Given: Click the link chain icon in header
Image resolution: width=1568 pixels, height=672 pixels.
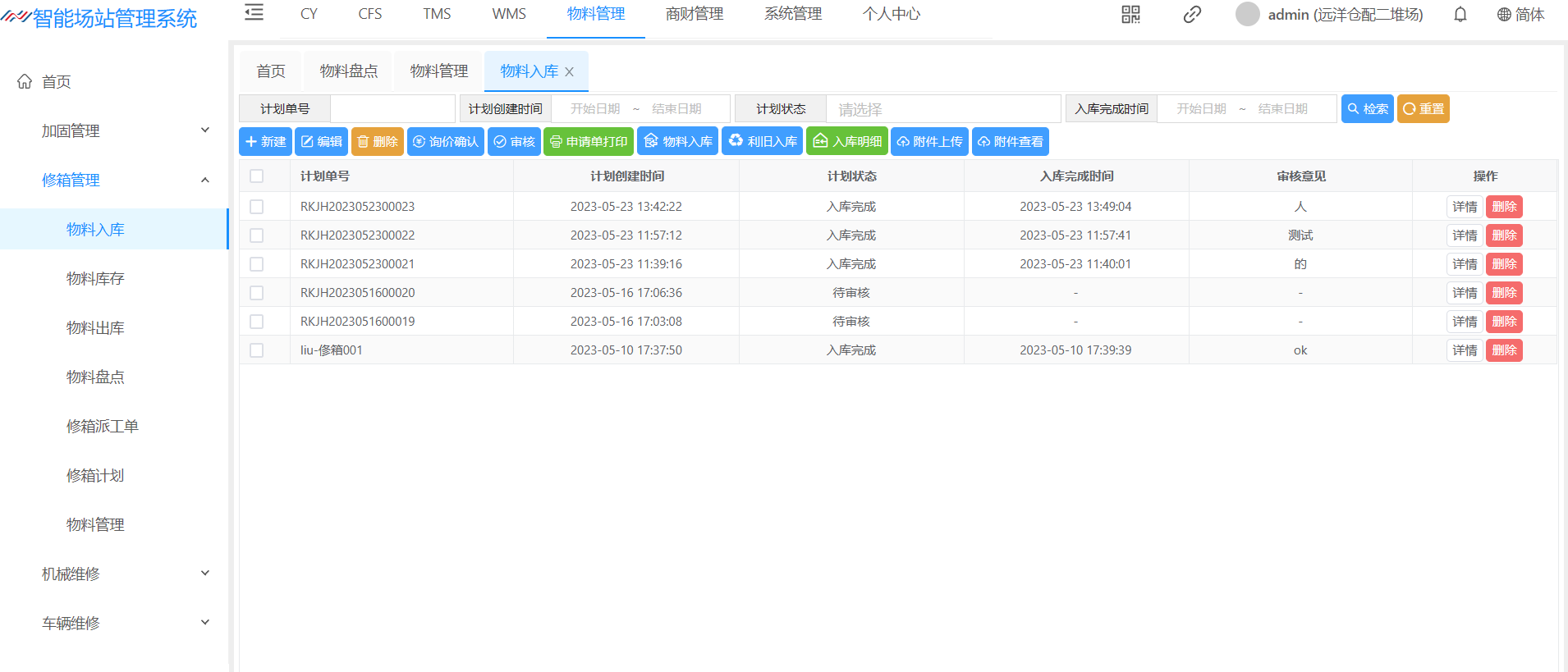Looking at the screenshot, I should (x=1192, y=15).
